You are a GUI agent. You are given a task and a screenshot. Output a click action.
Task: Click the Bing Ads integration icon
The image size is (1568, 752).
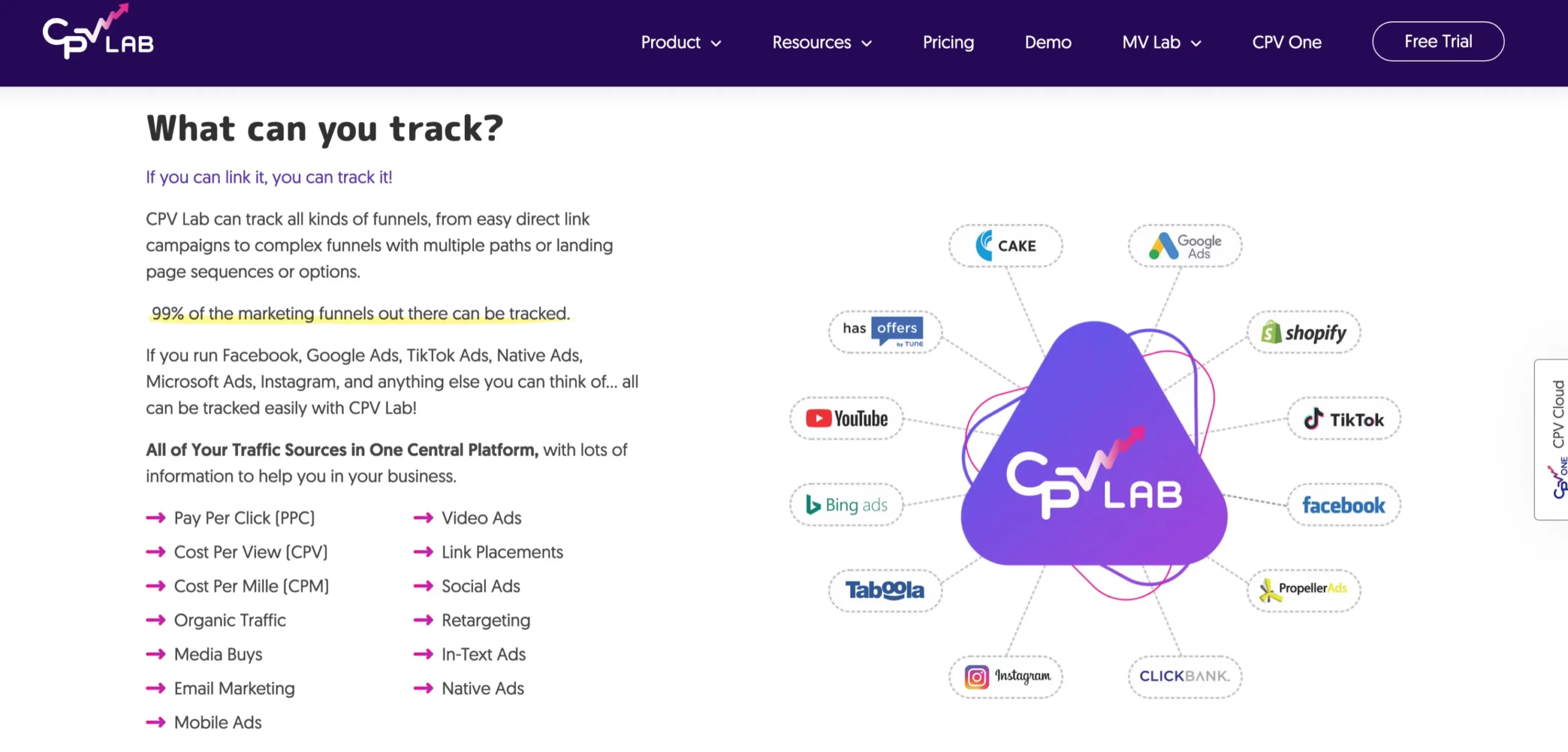(848, 504)
